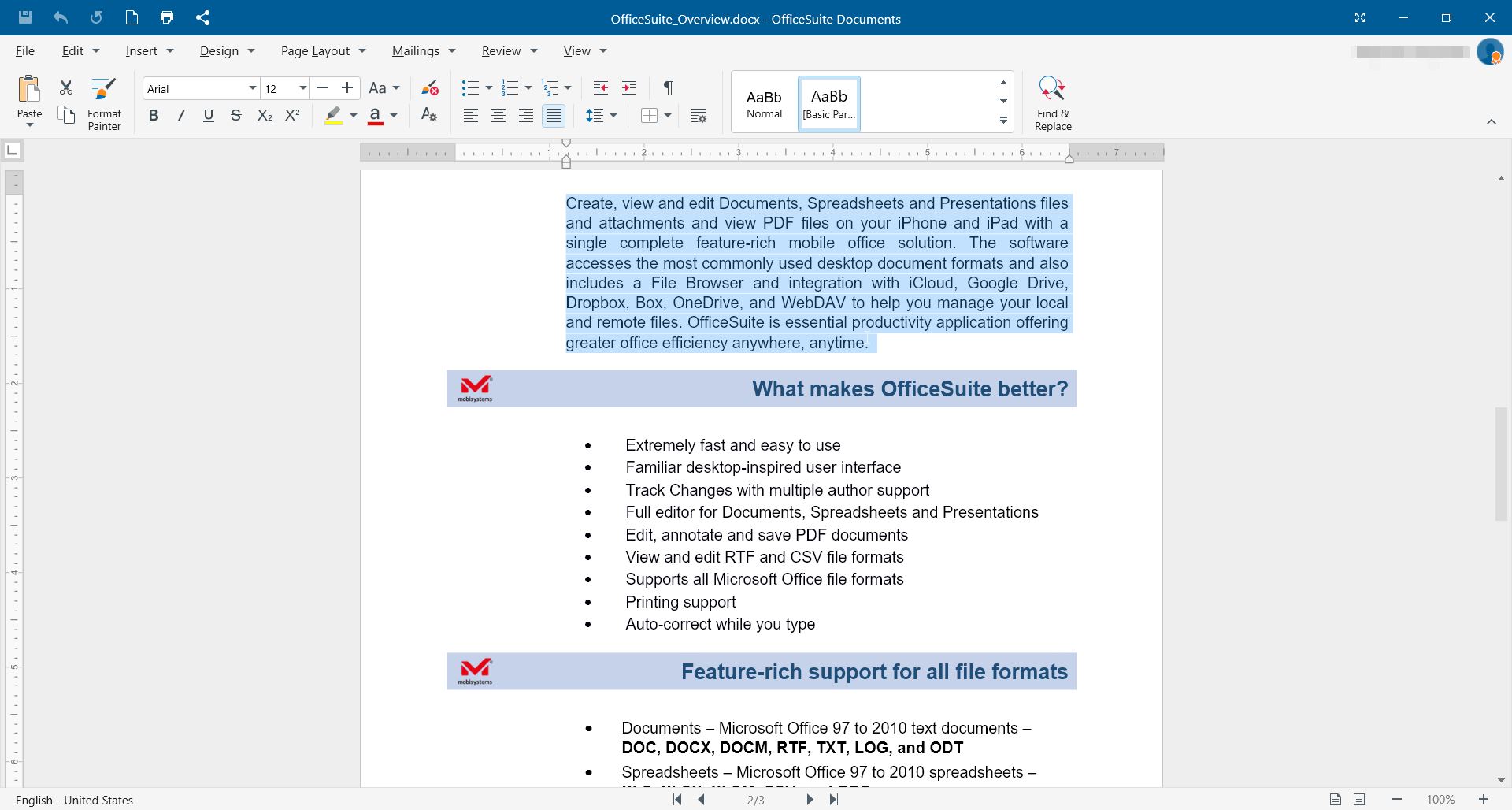This screenshot has width=1512, height=810.
Task: Open the font size 12 dropdown
Action: click(x=302, y=88)
